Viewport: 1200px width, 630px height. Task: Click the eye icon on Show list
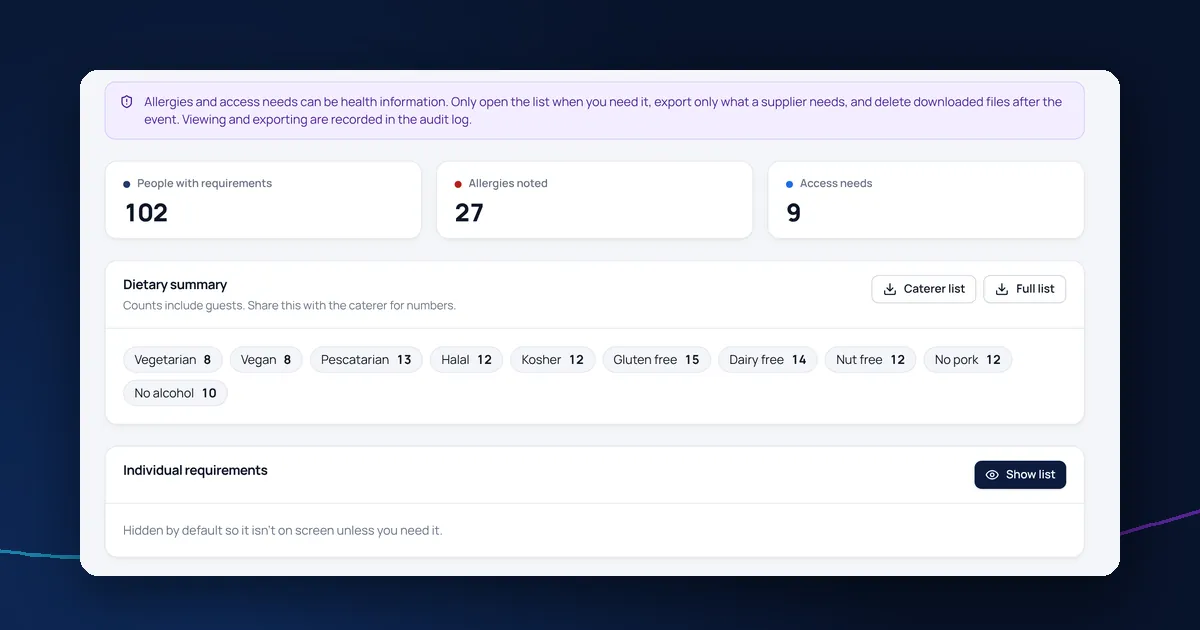pyautogui.click(x=992, y=475)
